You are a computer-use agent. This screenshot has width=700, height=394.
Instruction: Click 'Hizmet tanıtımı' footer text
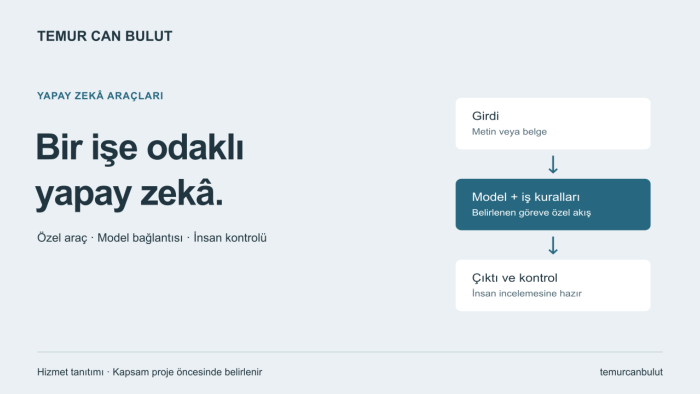tap(70, 372)
